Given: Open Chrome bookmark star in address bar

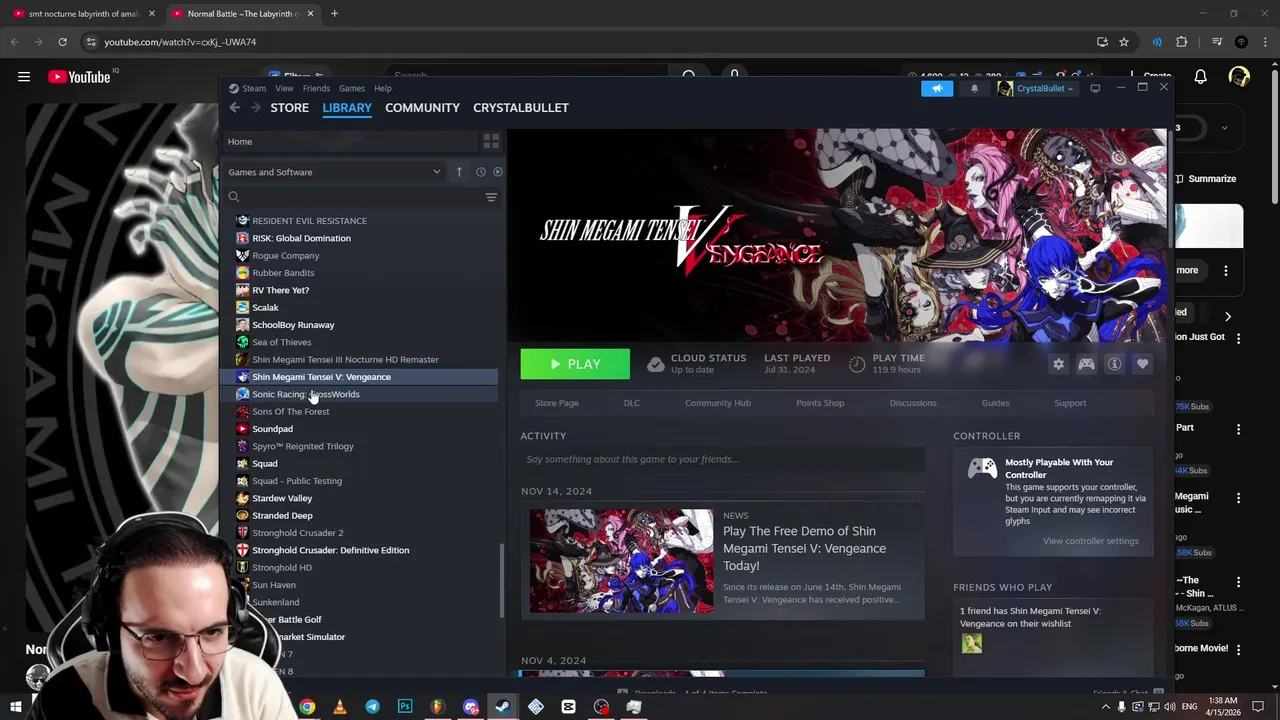Looking at the screenshot, I should pos(1124,42).
